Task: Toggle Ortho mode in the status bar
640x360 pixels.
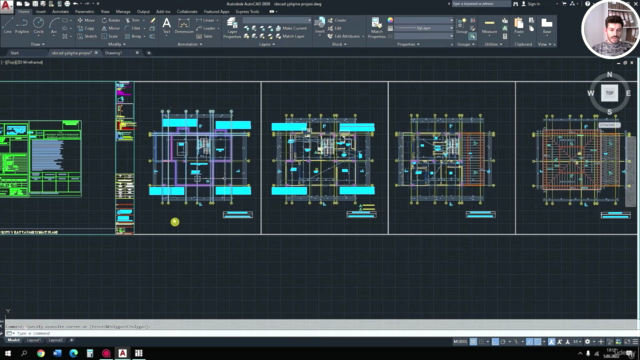Action: tap(495, 342)
